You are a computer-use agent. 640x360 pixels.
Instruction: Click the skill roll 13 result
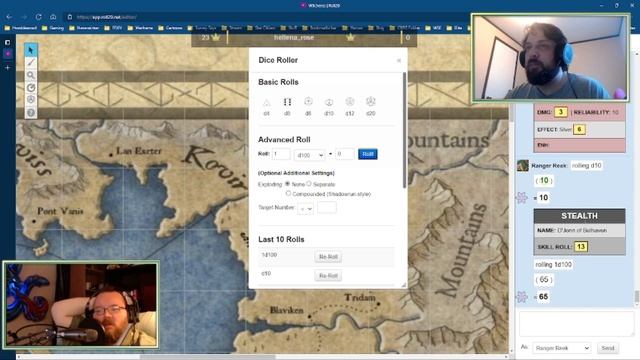coord(580,247)
